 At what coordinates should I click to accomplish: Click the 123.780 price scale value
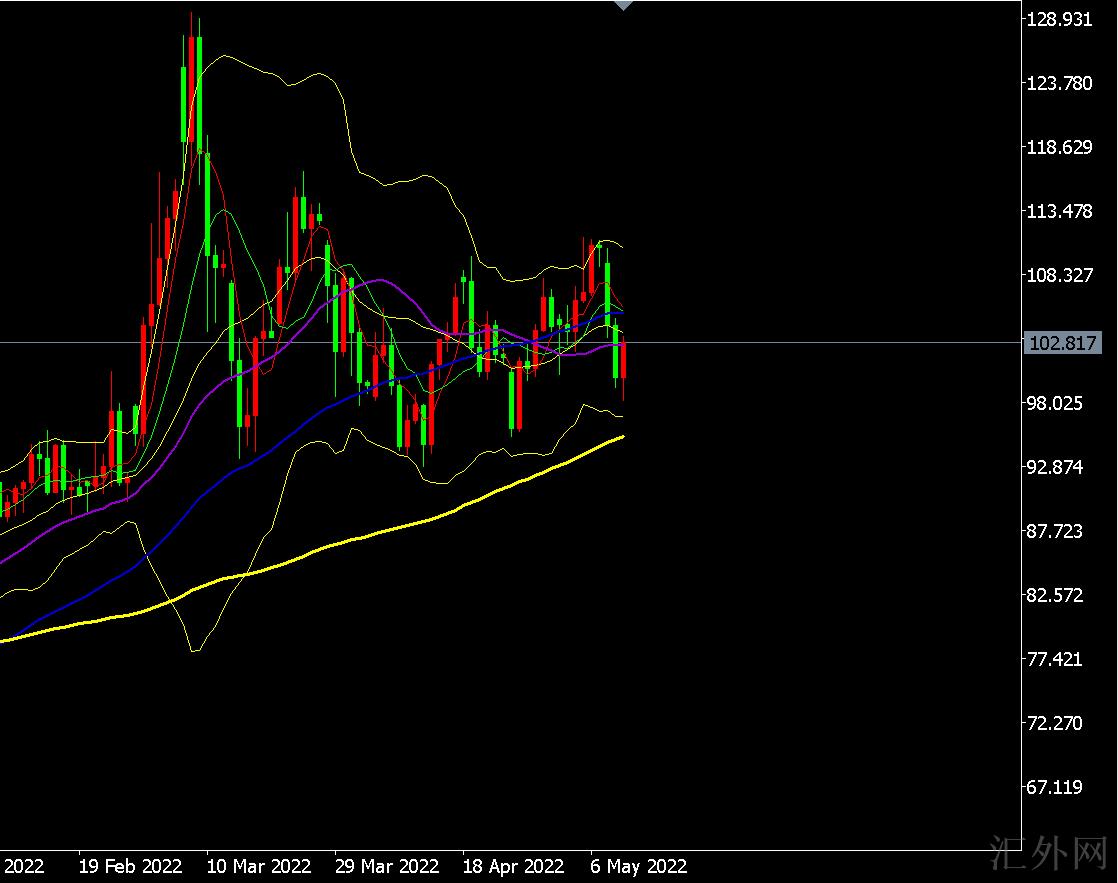[1061, 83]
